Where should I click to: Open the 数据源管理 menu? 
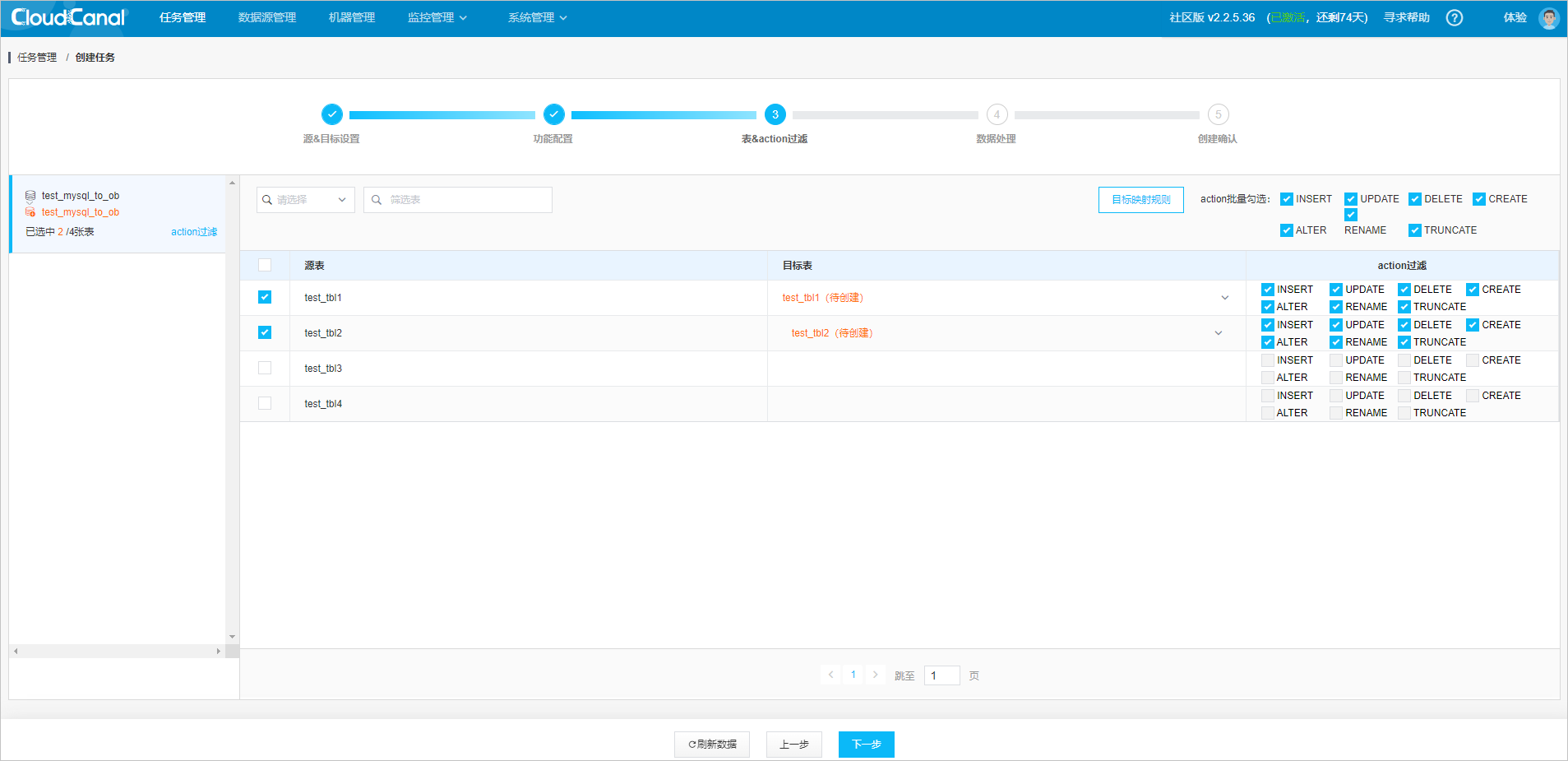pos(266,16)
